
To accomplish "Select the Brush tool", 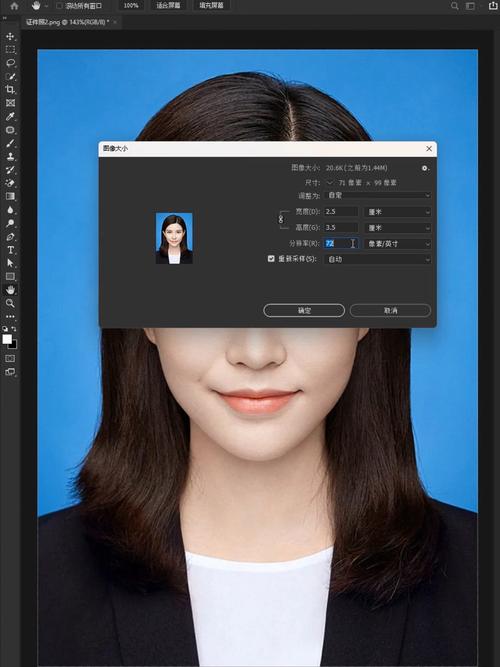I will [10, 143].
